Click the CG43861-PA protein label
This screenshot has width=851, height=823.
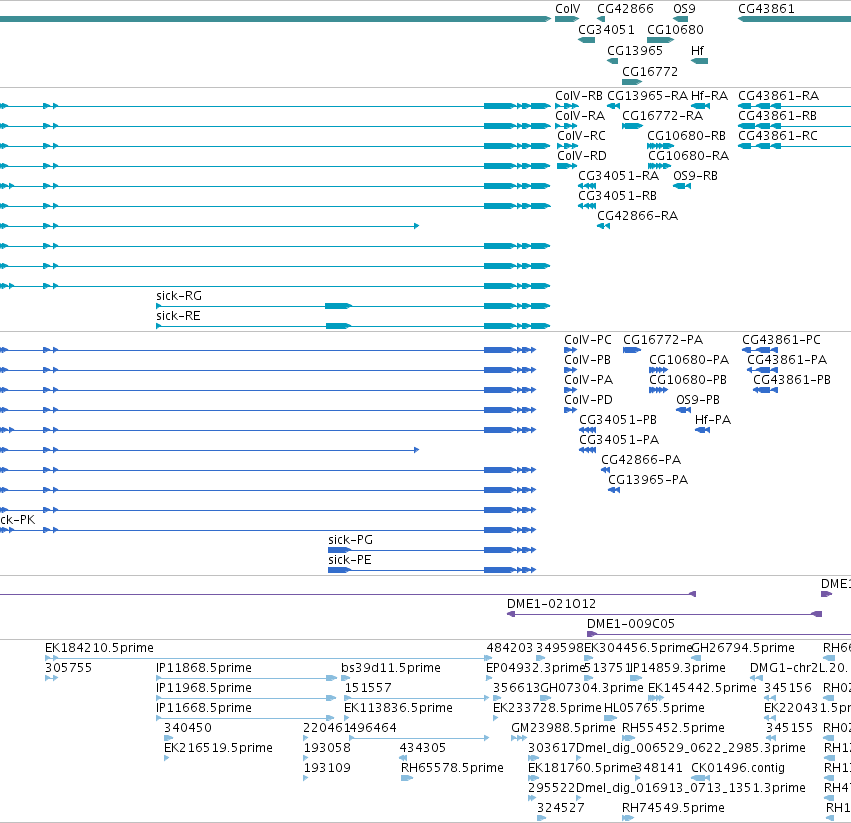787,360
